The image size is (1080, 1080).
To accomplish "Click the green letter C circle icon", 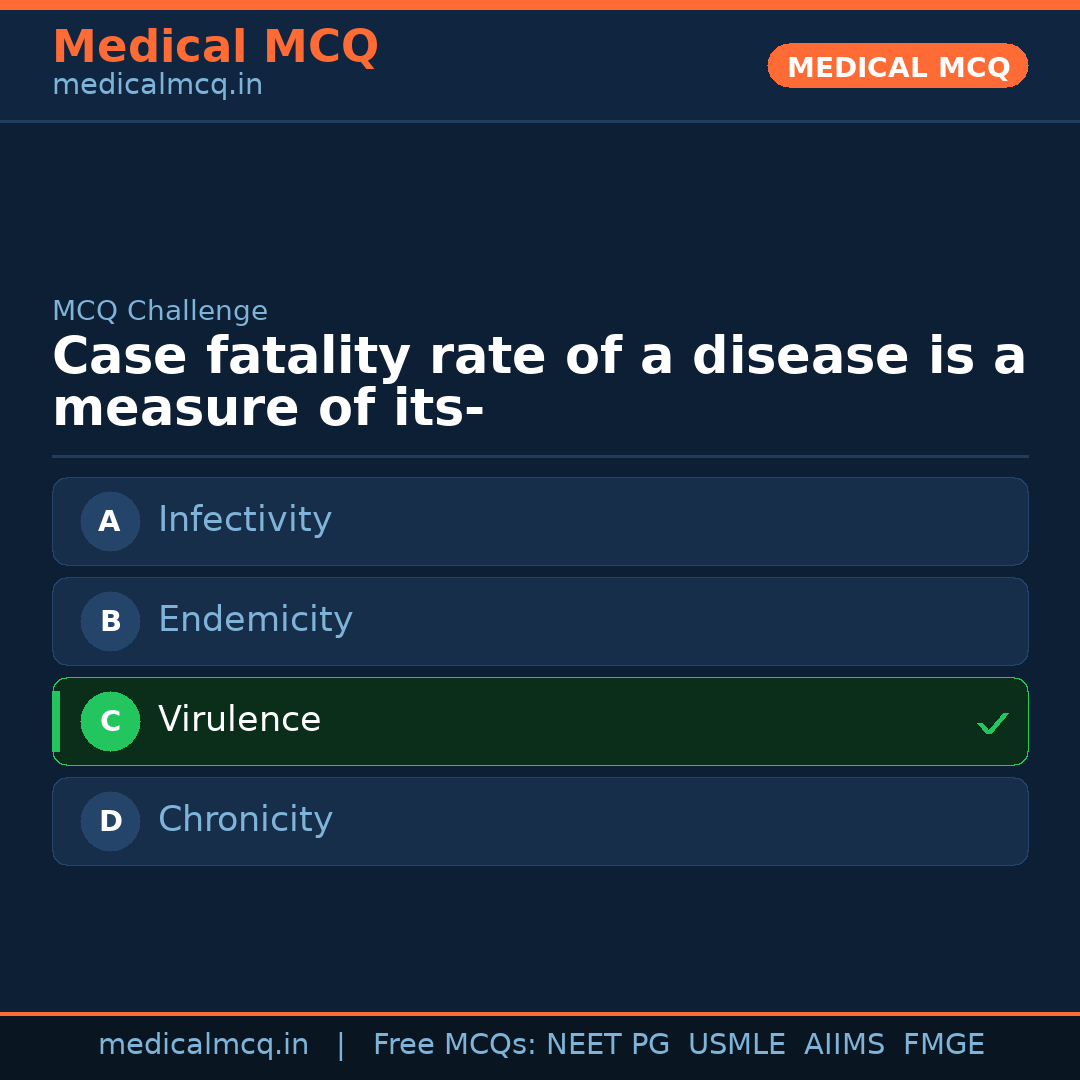I will [110, 721].
